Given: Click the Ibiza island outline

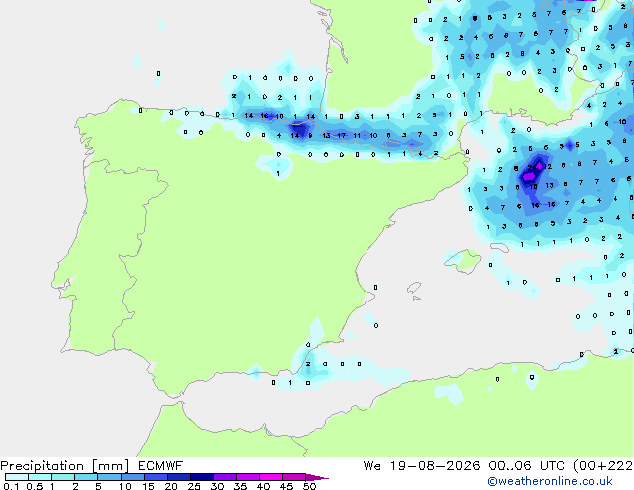Looking at the screenshot, I should pyautogui.click(x=414, y=288).
